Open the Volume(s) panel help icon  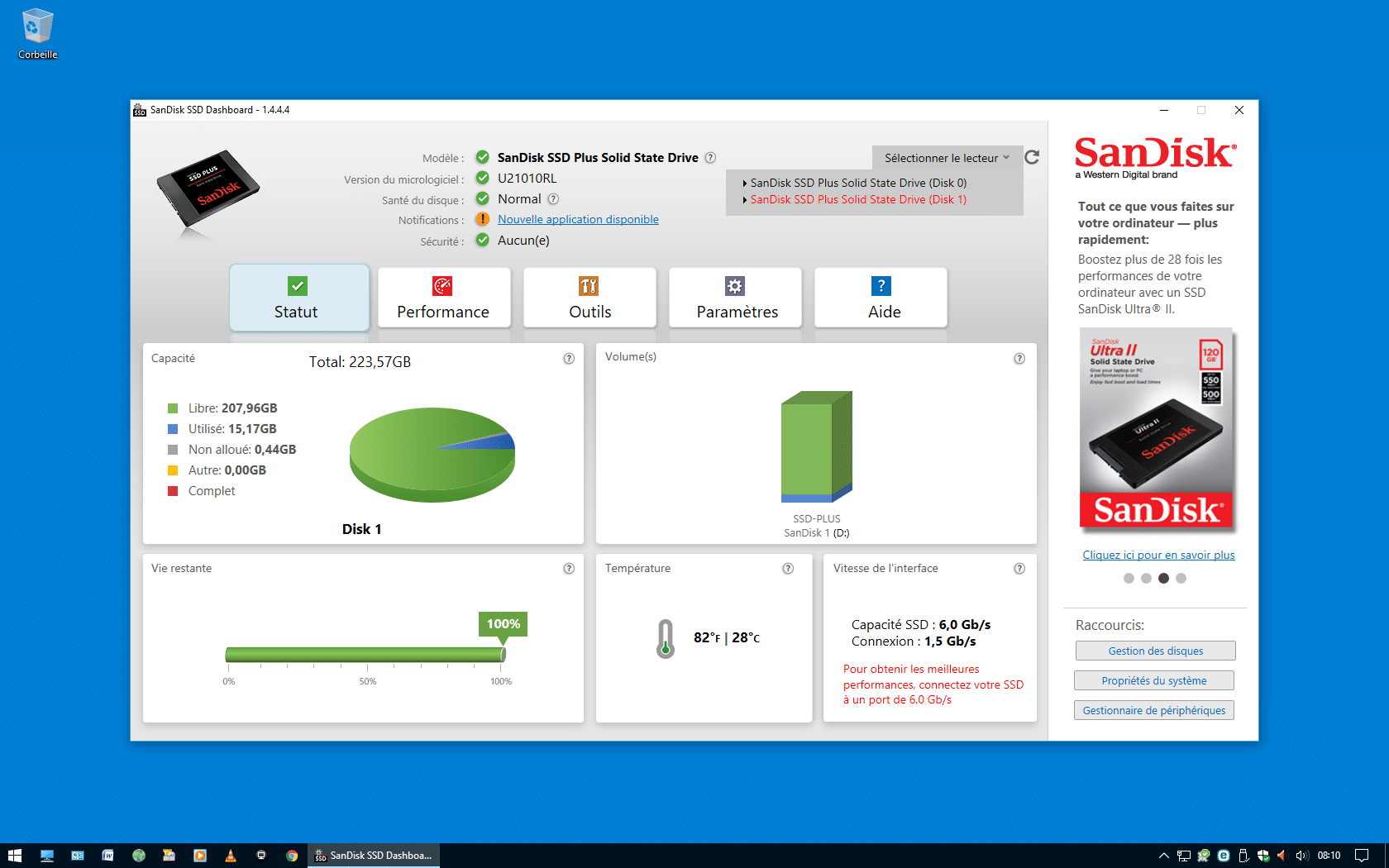pos(1019,359)
